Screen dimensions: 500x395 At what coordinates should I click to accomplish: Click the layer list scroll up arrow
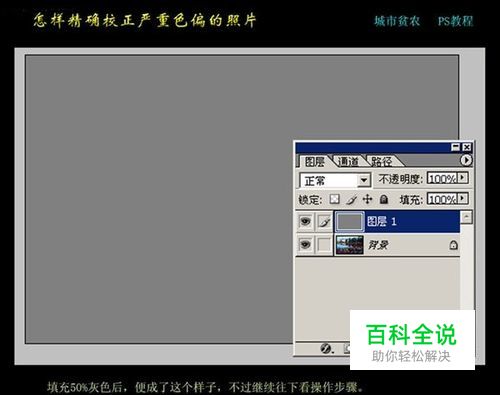click(x=466, y=217)
